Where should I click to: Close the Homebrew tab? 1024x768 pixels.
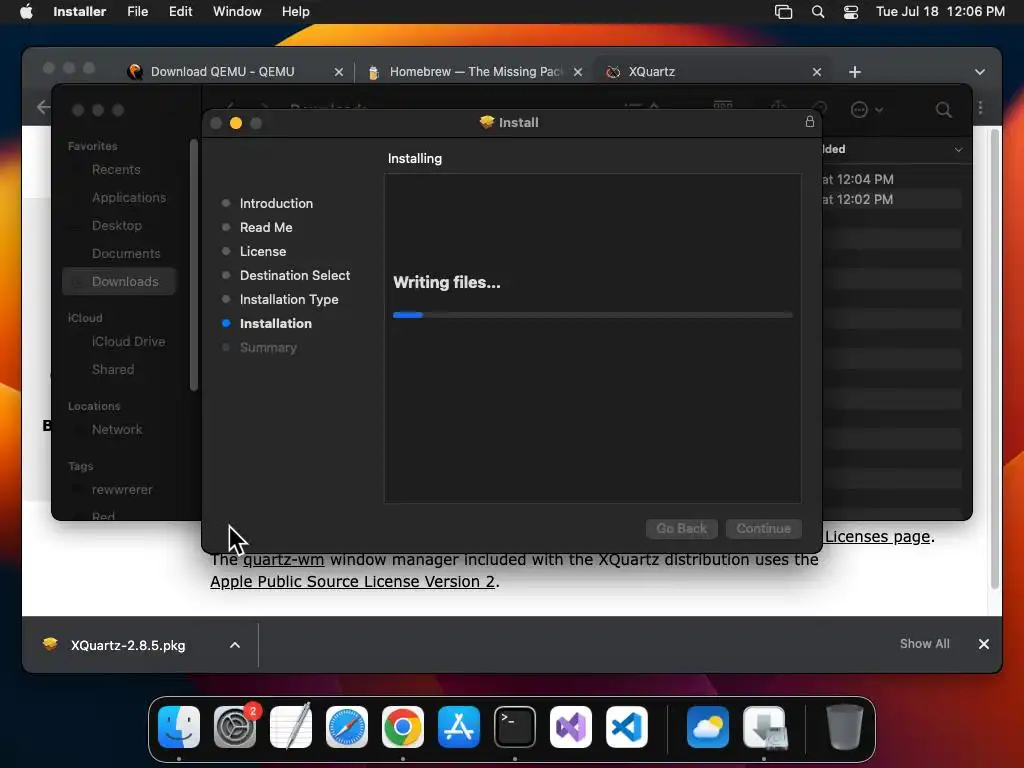[578, 72]
